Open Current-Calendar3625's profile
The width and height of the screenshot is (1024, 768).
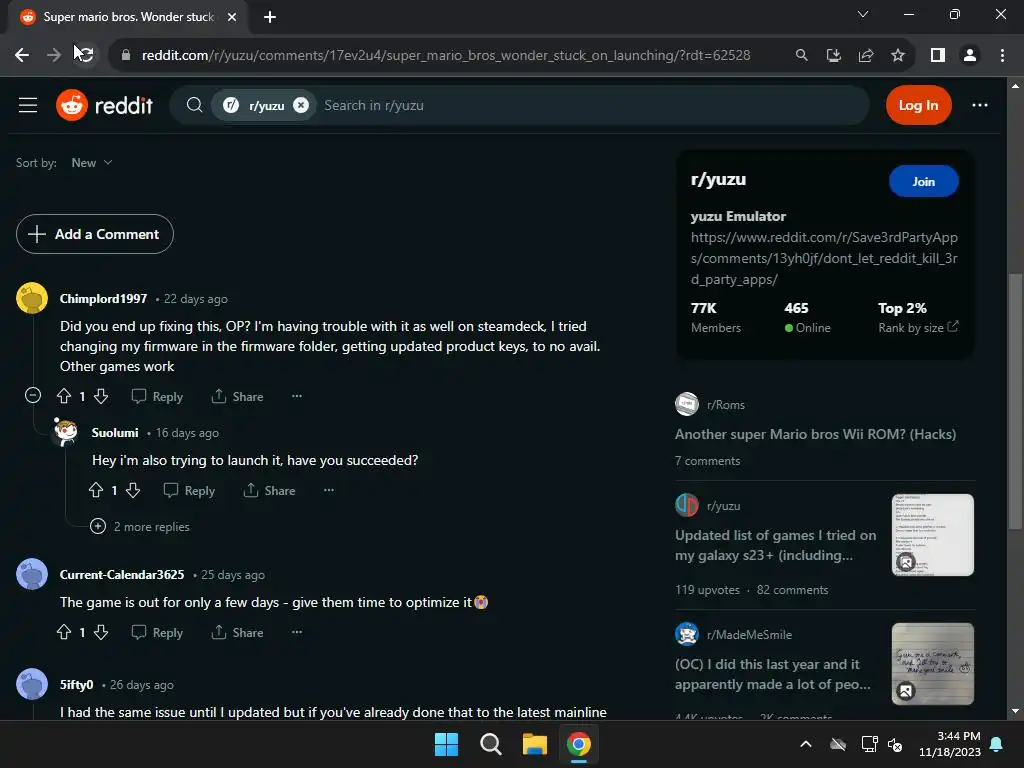pyautogui.click(x=122, y=575)
